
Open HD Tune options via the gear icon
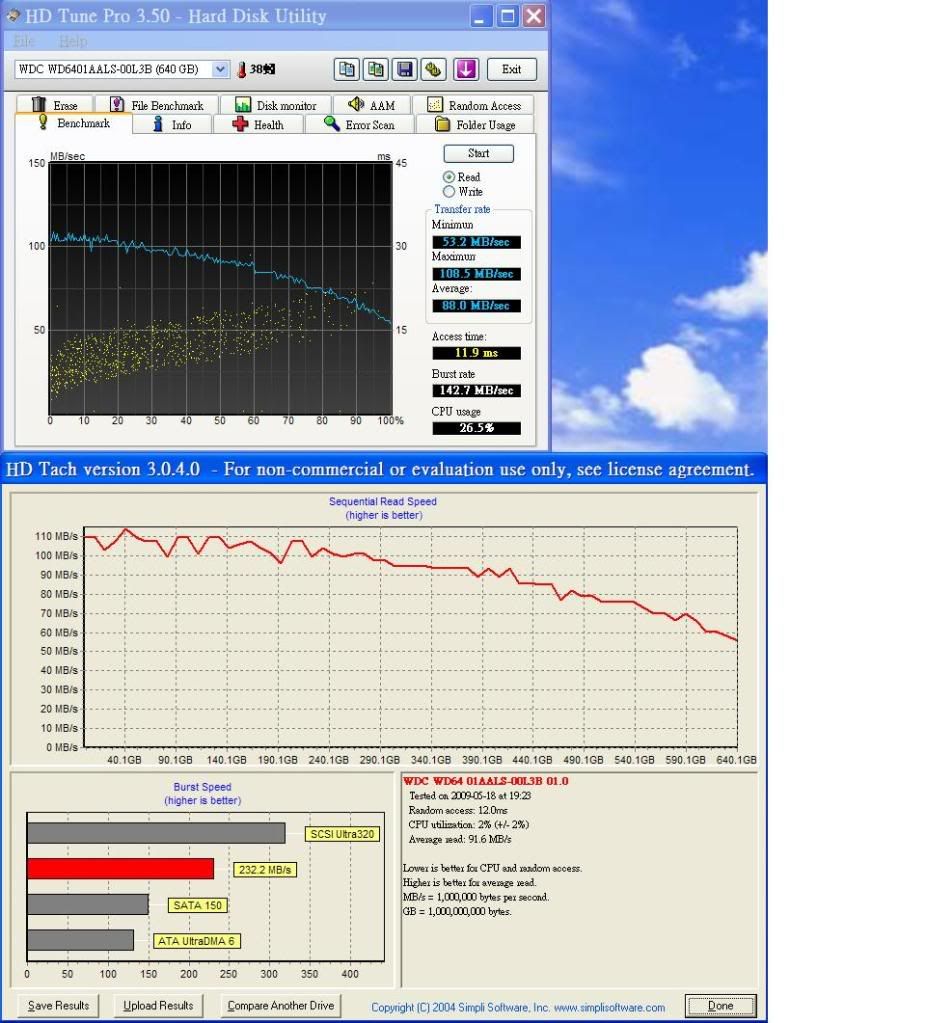coord(433,69)
